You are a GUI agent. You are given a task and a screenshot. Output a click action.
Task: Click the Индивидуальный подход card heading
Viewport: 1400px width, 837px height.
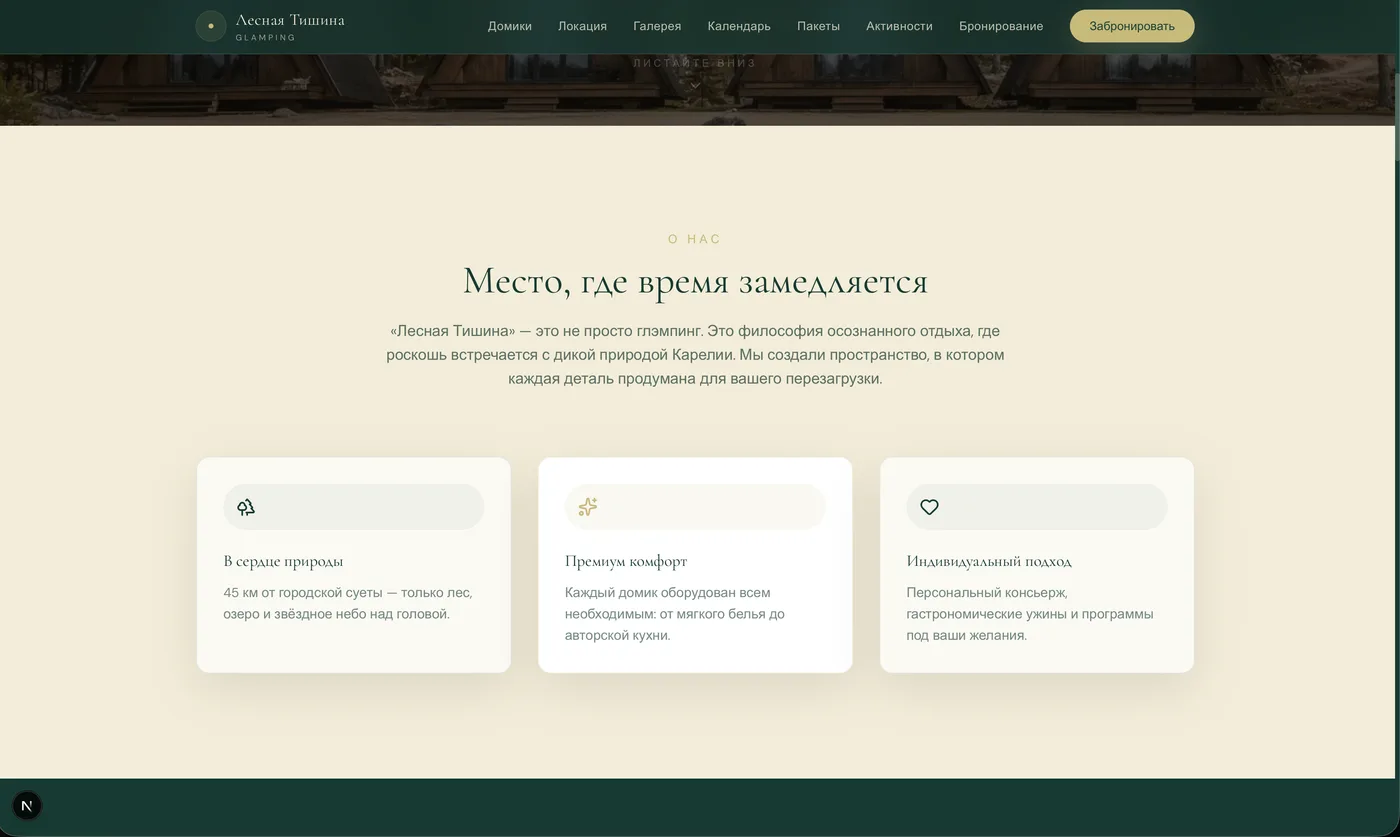(989, 561)
